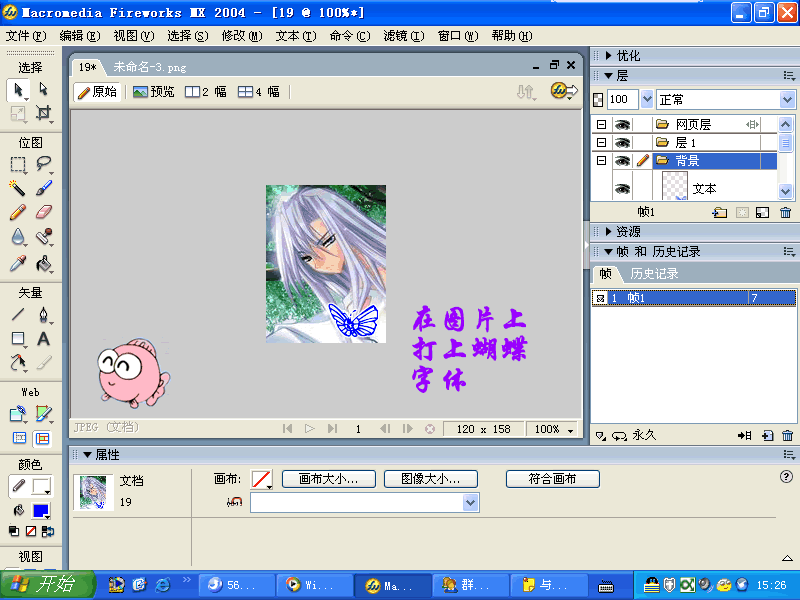Choose the Slice tool
The width and height of the screenshot is (800, 600).
pyautogui.click(x=44, y=414)
